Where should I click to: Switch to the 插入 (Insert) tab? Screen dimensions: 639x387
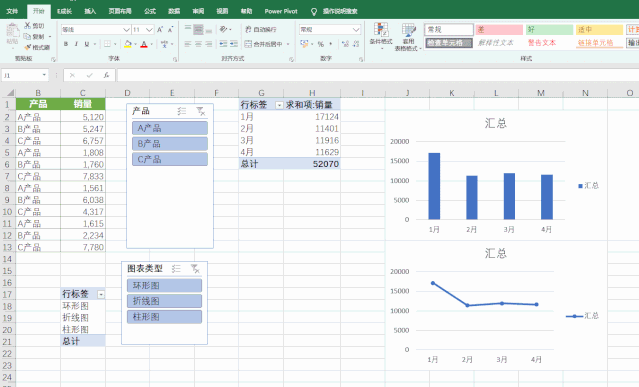[90, 11]
